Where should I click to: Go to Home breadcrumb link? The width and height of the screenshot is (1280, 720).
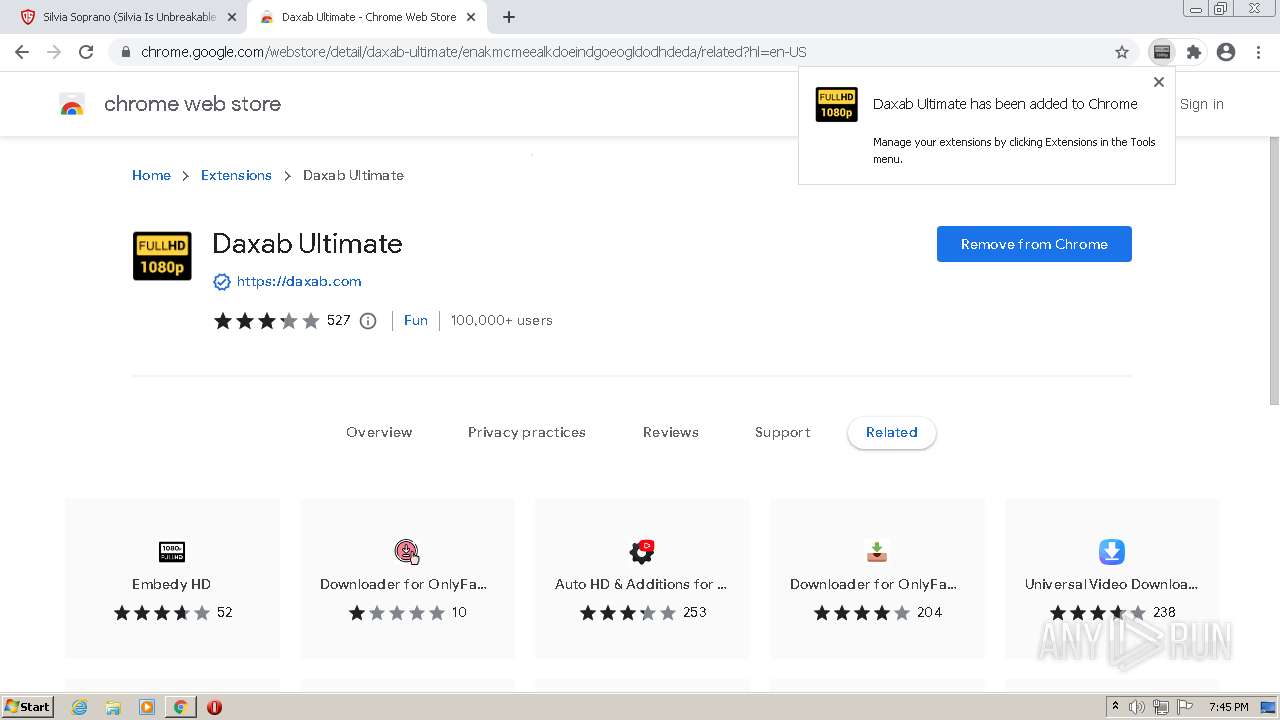pyautogui.click(x=151, y=175)
